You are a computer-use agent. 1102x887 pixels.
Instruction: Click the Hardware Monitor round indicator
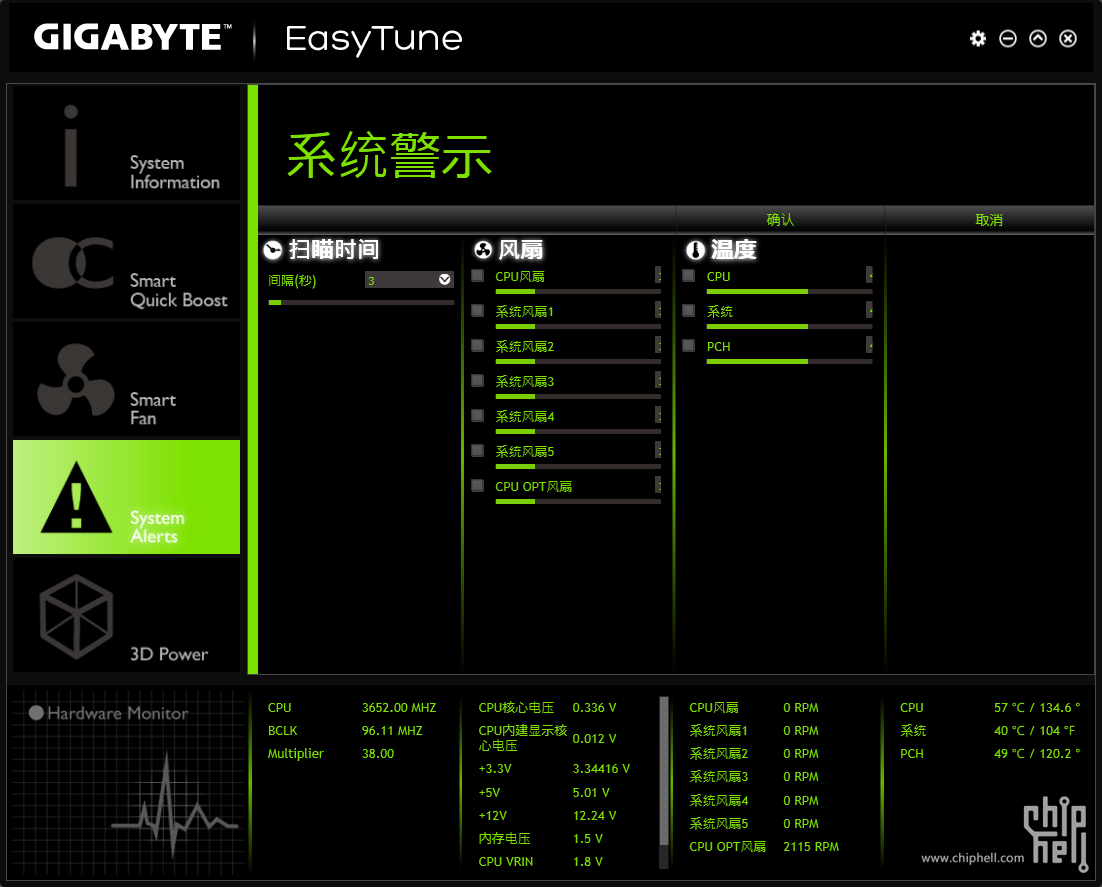[36, 713]
